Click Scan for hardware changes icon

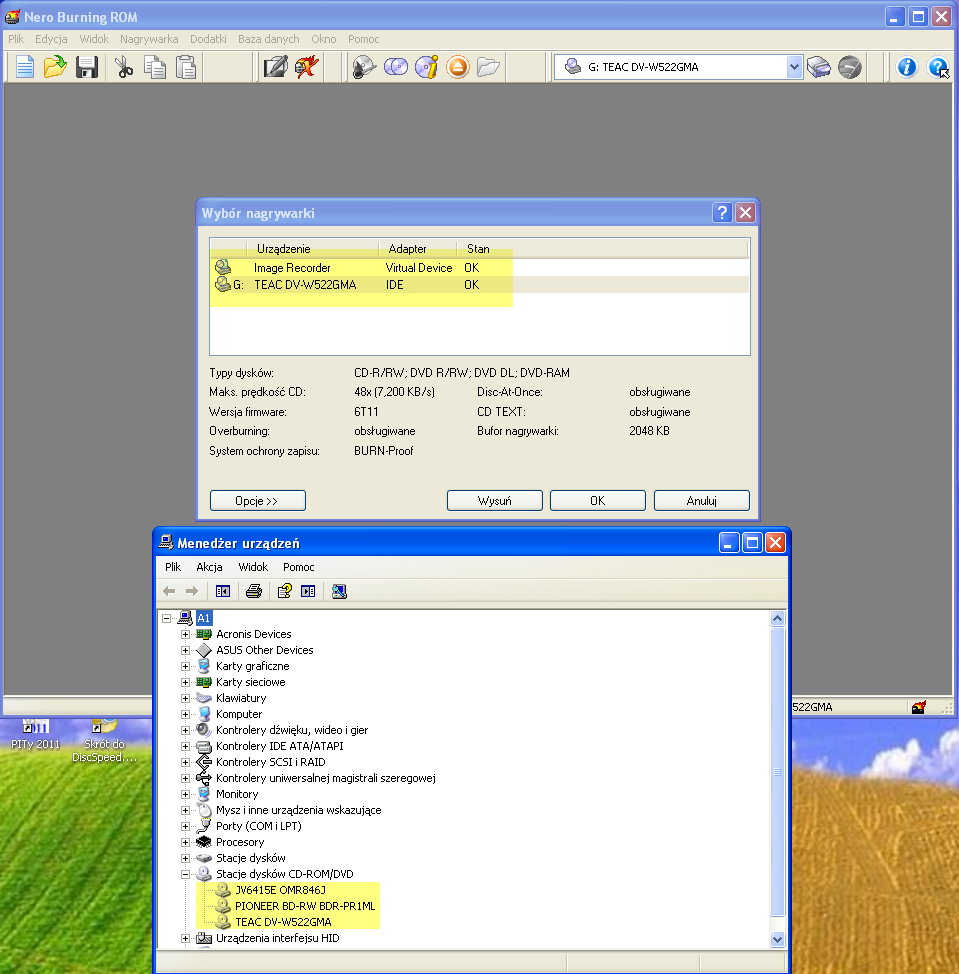coord(339,591)
